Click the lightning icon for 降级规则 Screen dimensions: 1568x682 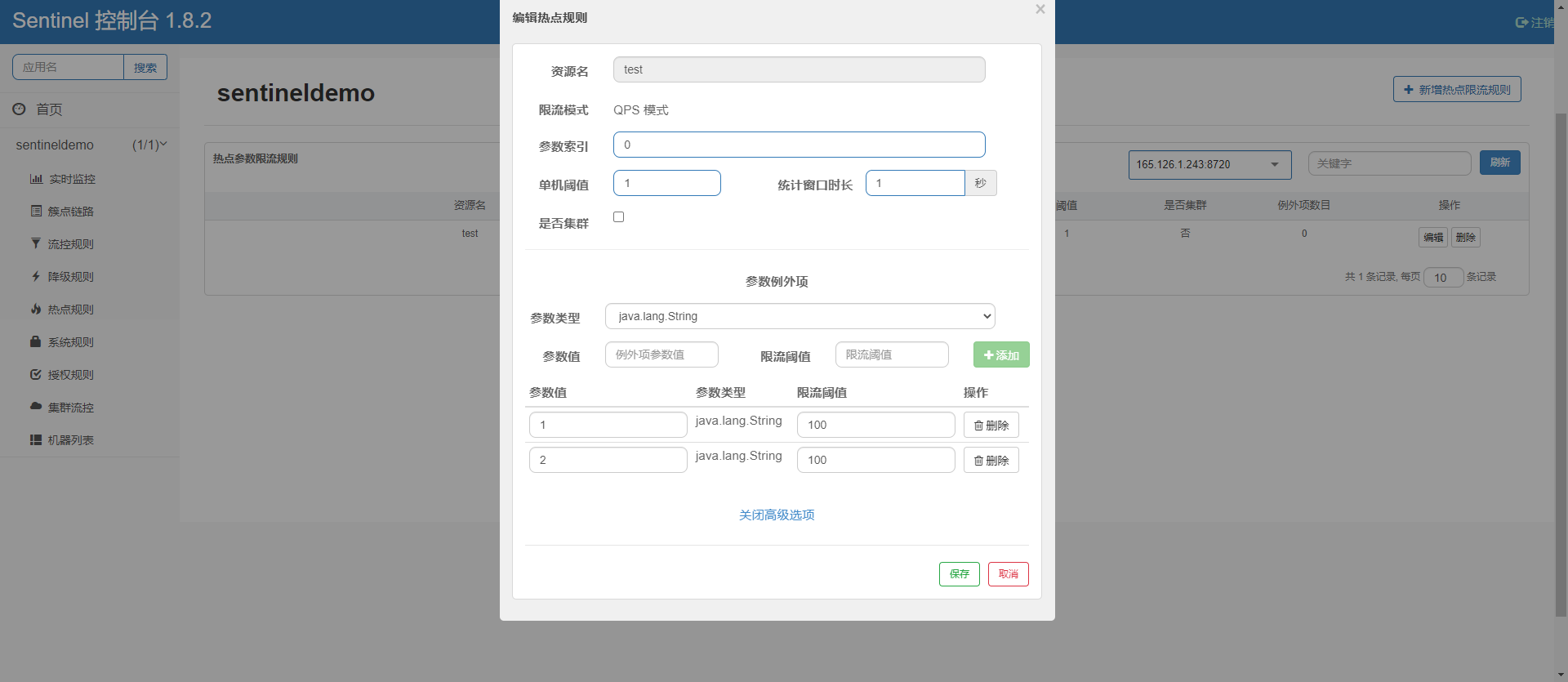pos(36,276)
